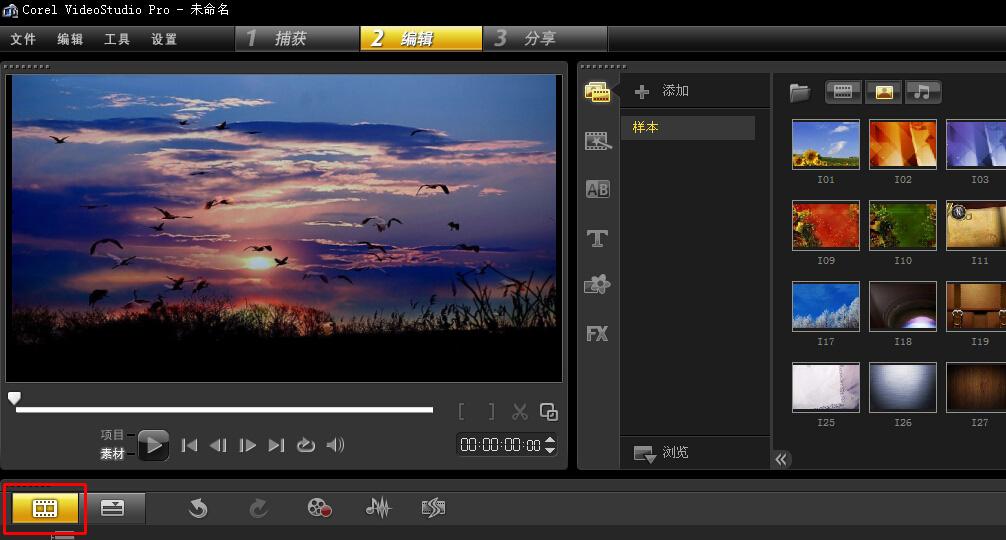Open the Title (T) library

tap(597, 238)
